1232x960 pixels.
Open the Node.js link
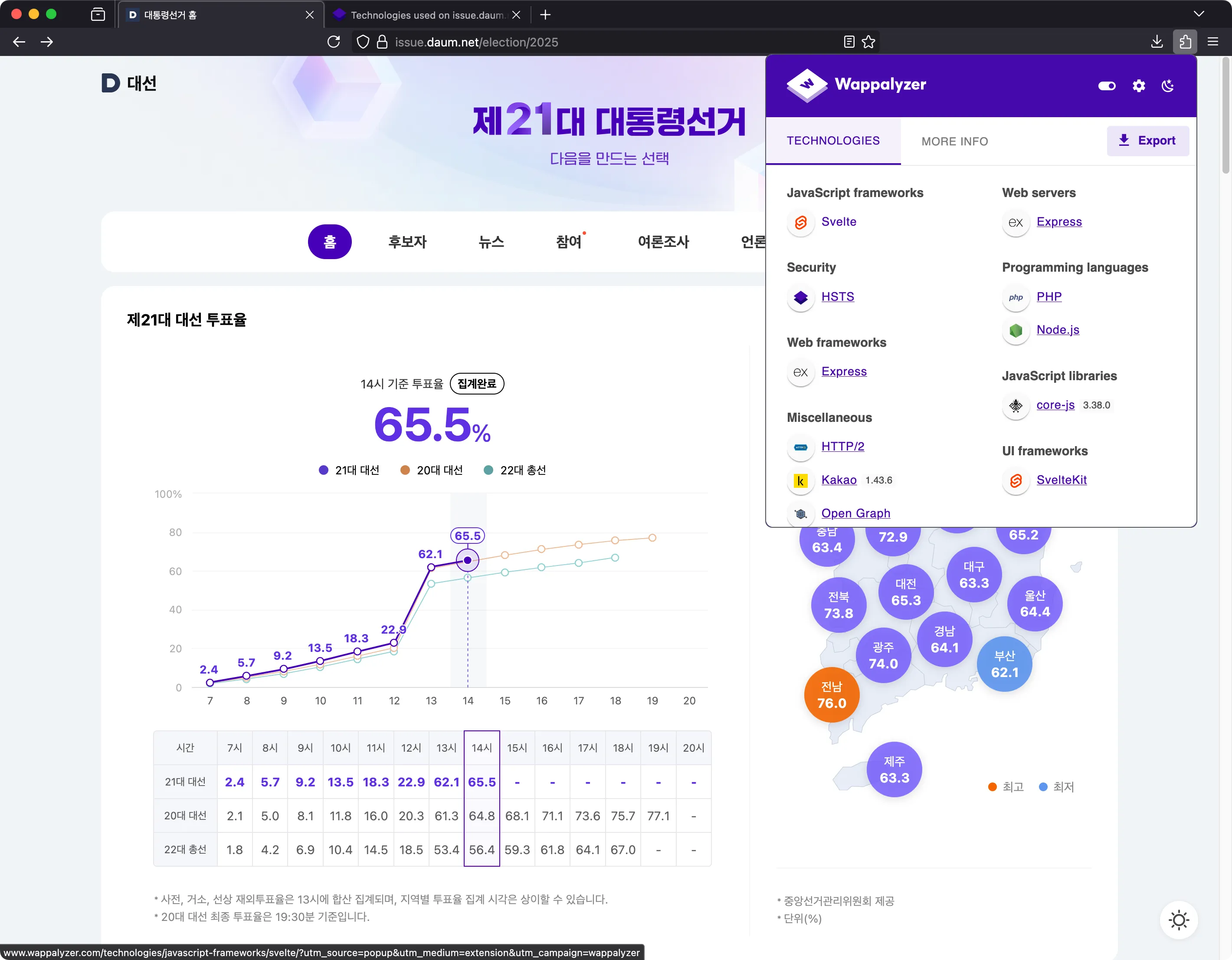click(x=1058, y=330)
